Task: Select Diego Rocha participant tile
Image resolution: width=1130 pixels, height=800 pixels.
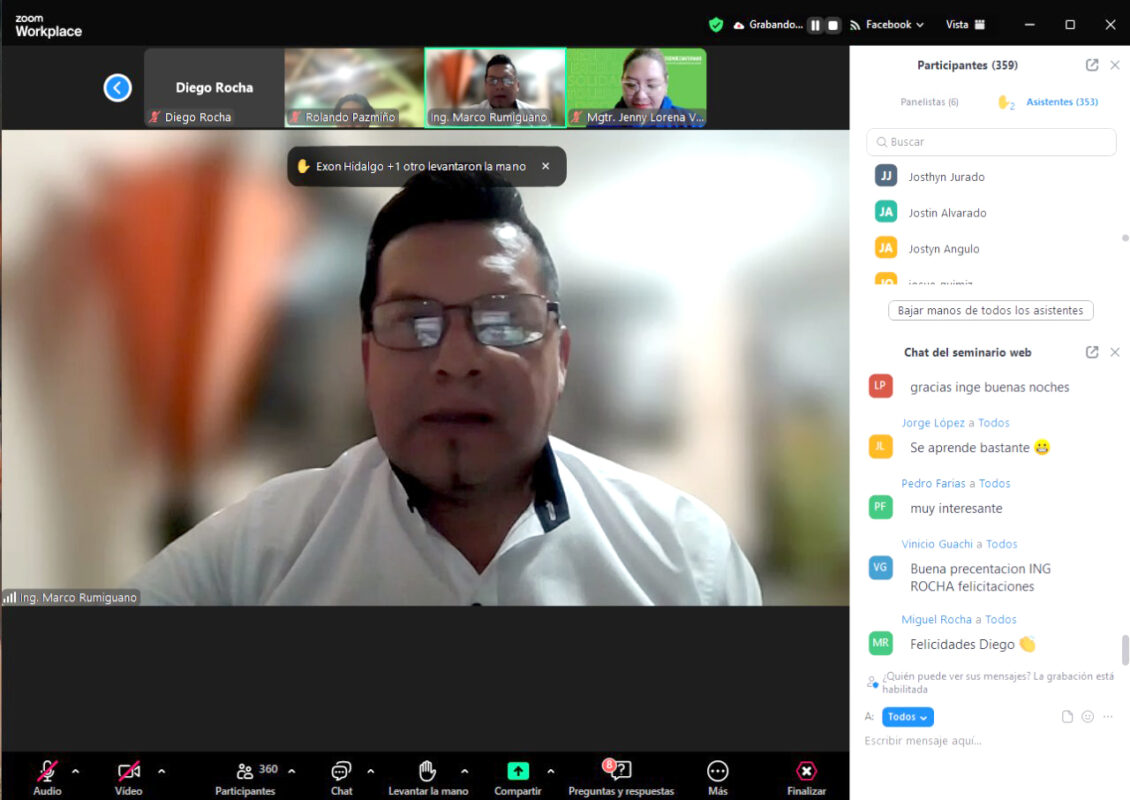Action: 214,88
